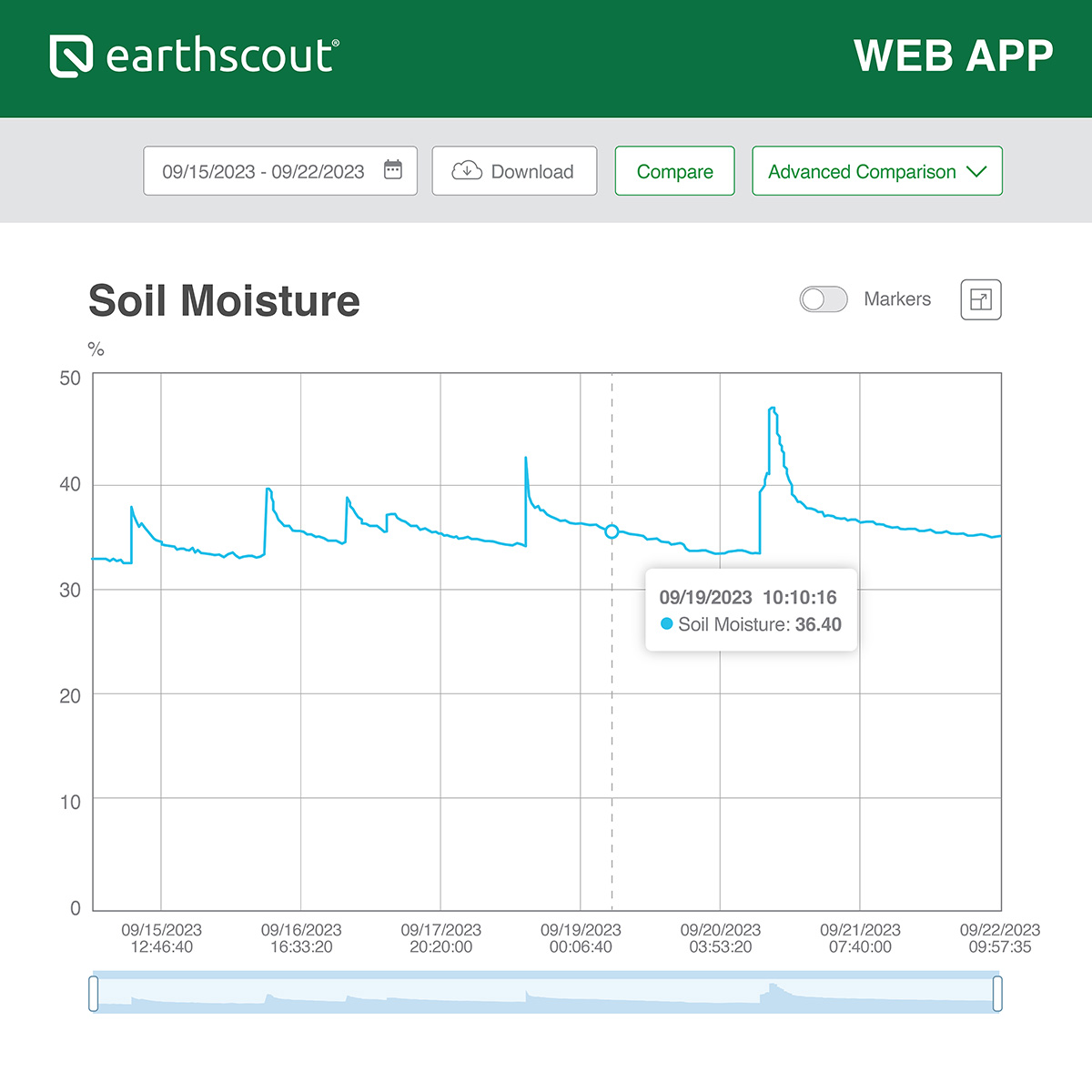This screenshot has height=1092, width=1092.
Task: Click the Advanced Comparison chevron arrow
Action: pos(976,171)
